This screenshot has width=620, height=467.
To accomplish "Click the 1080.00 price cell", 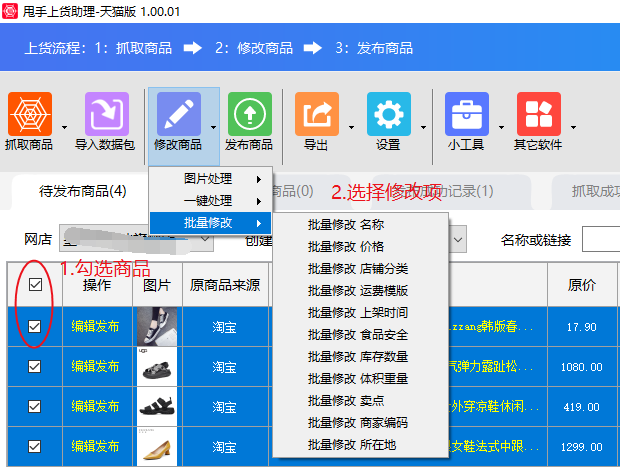I will [x=582, y=367].
